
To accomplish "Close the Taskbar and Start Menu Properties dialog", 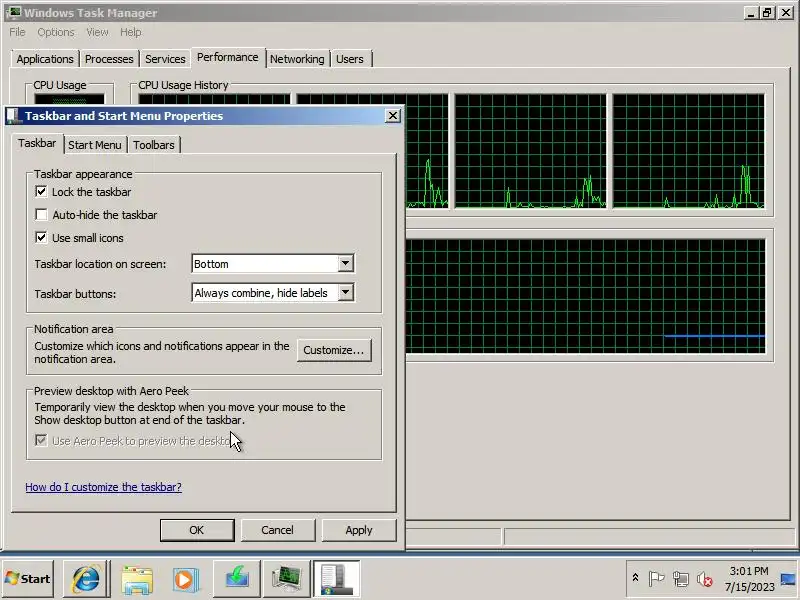I will click(392, 116).
